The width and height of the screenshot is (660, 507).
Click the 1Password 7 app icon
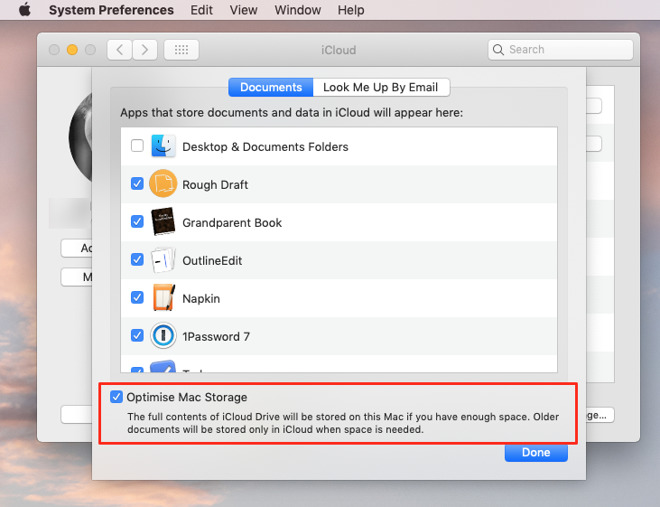[163, 335]
